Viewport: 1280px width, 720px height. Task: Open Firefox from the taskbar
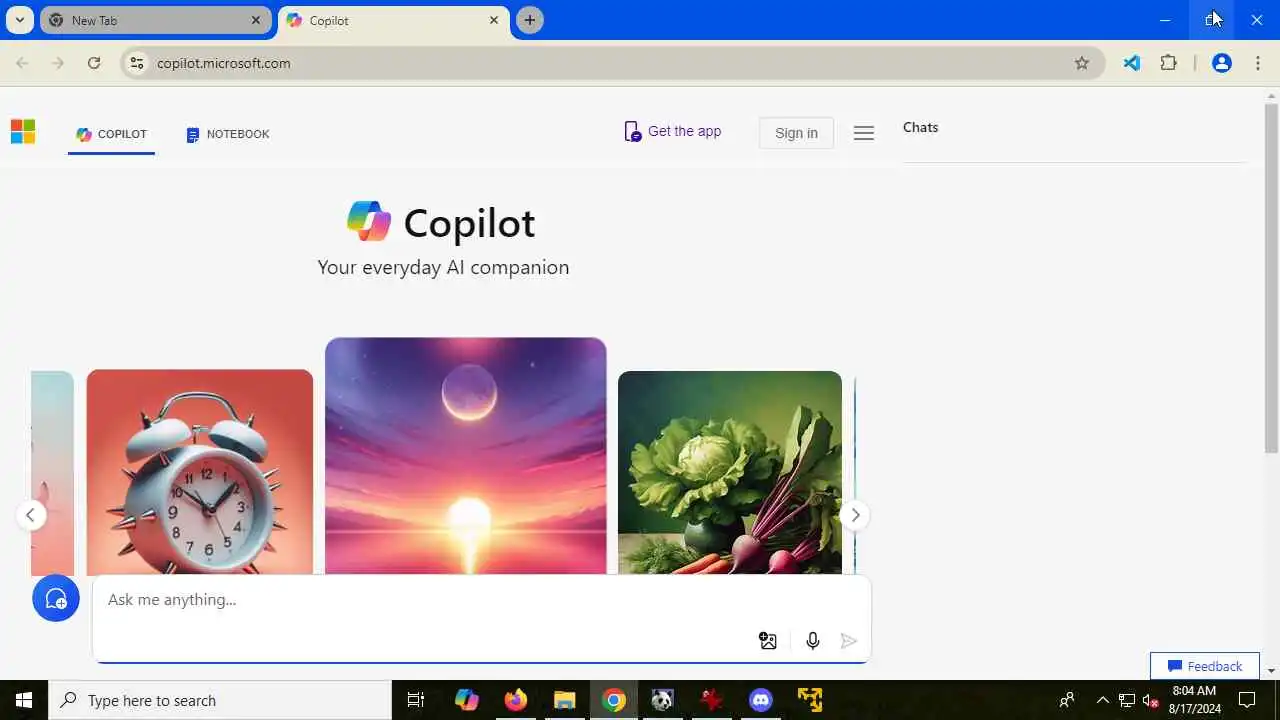(515, 700)
